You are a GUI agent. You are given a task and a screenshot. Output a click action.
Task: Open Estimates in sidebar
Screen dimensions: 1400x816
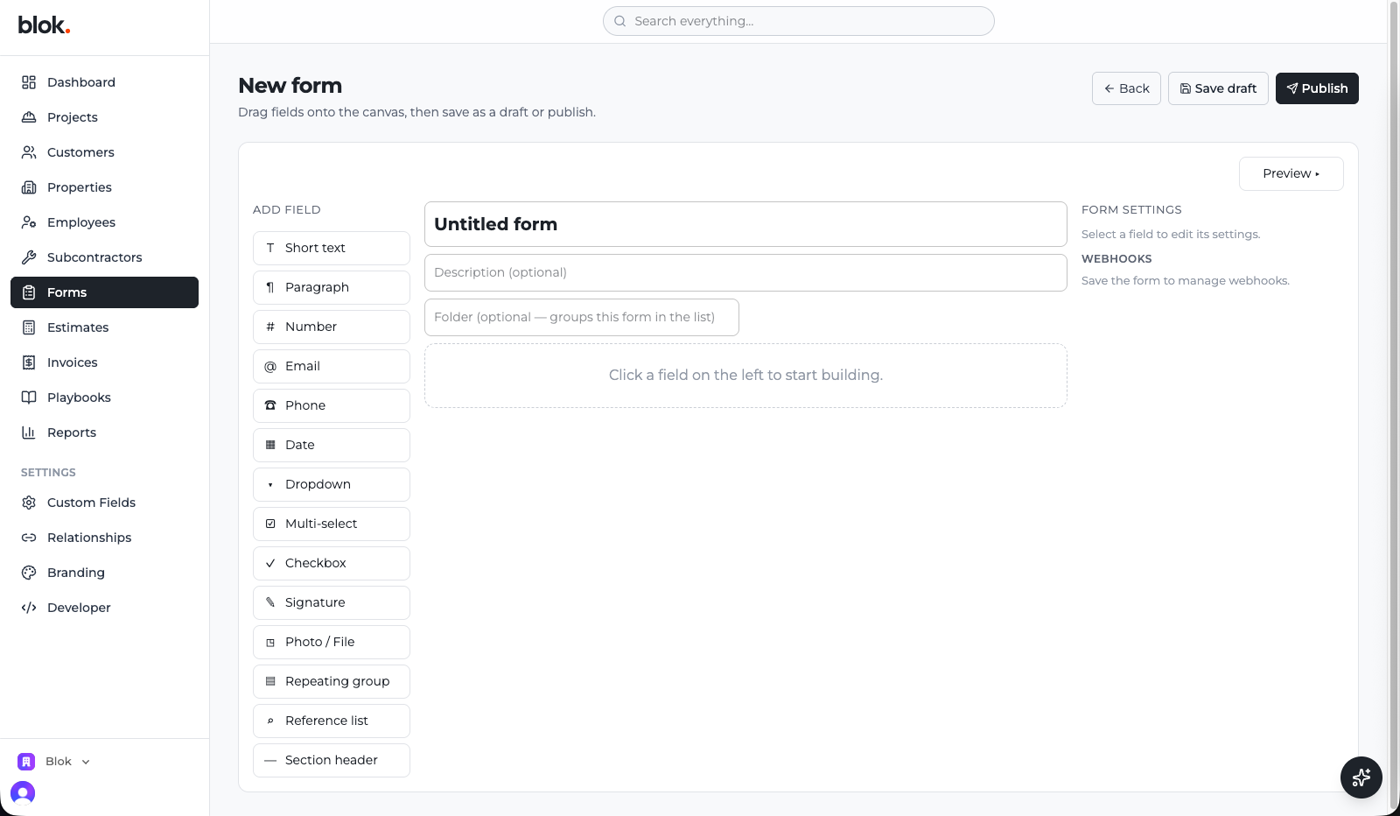(x=104, y=327)
